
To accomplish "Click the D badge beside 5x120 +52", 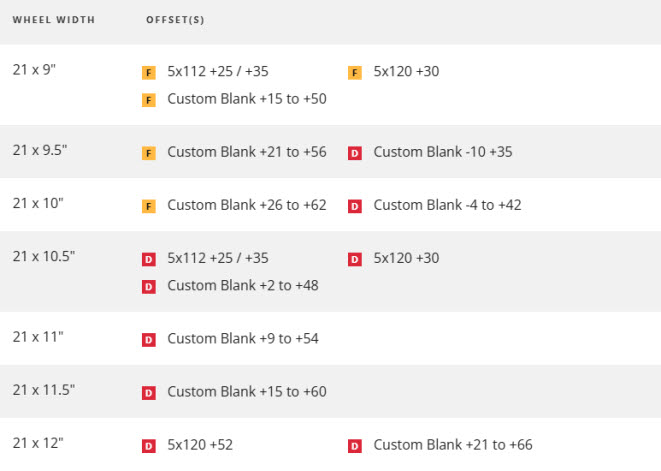I will click(x=149, y=446).
